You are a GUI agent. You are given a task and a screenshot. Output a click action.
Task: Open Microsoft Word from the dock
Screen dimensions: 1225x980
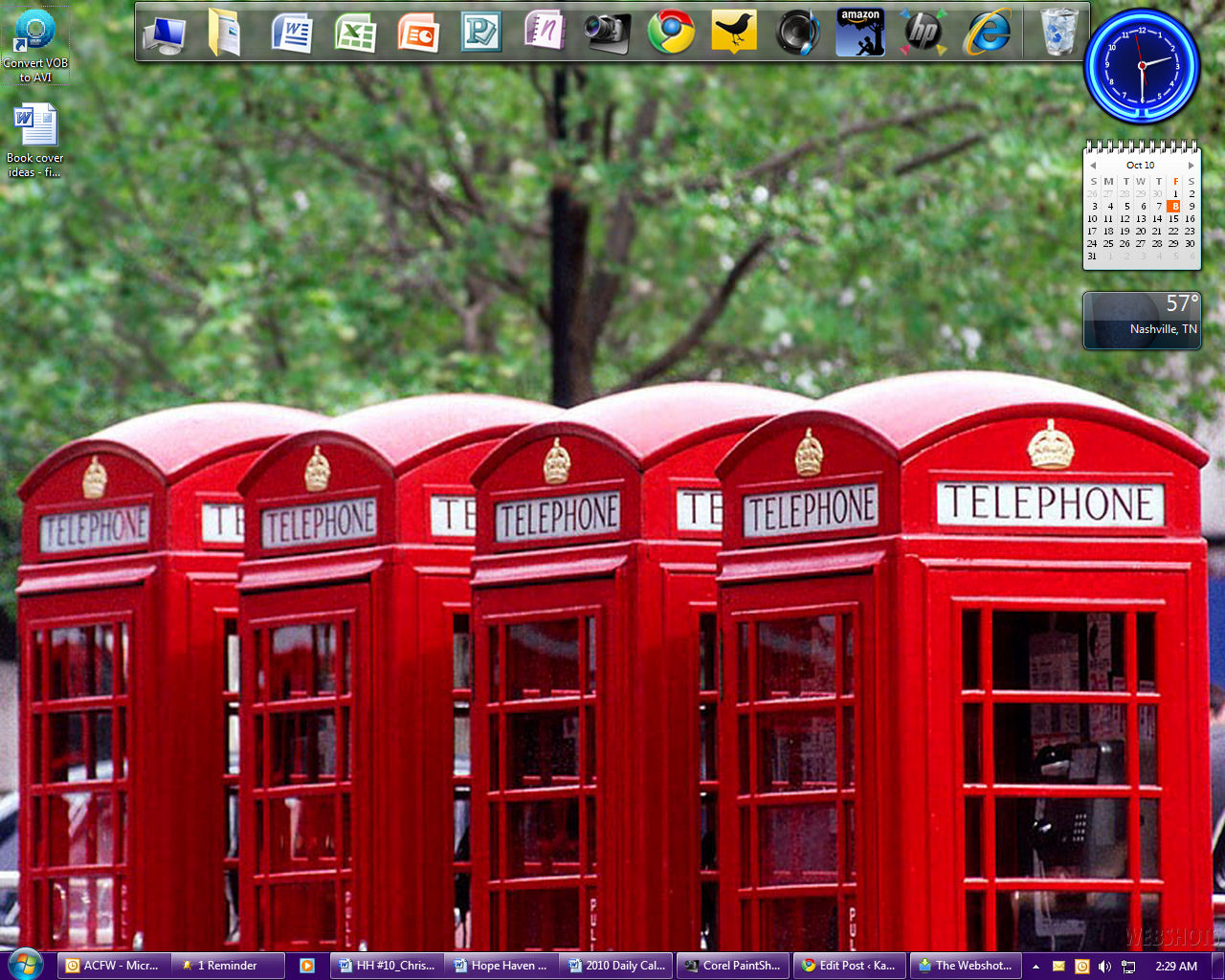click(292, 33)
